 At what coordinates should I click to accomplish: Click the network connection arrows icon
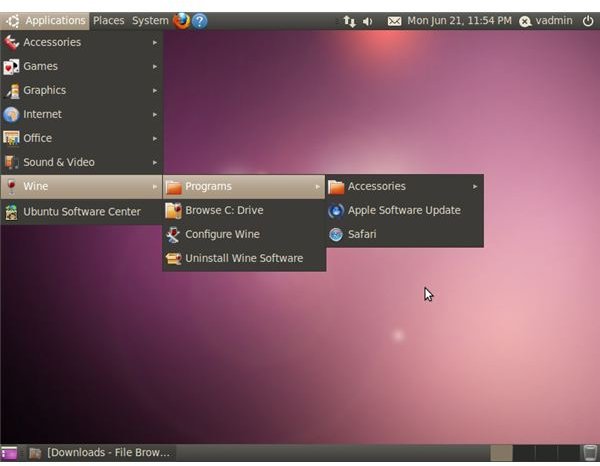point(349,21)
